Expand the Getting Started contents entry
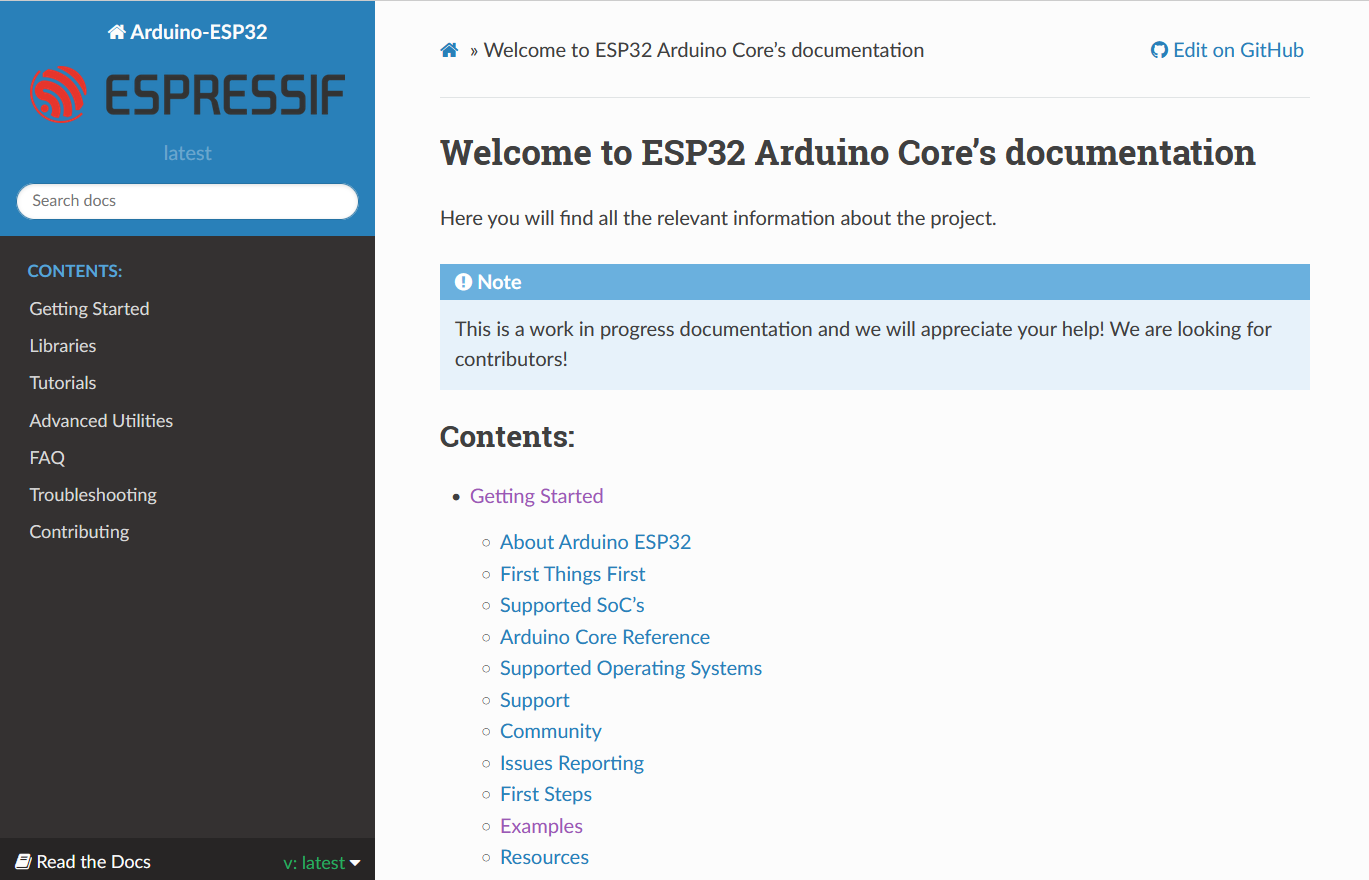 click(x=536, y=496)
